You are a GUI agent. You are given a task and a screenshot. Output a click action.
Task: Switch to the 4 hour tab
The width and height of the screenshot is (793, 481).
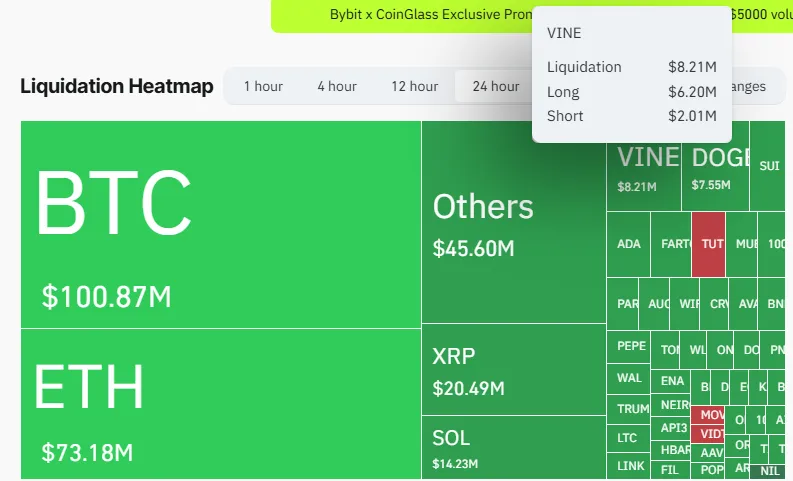coord(337,86)
